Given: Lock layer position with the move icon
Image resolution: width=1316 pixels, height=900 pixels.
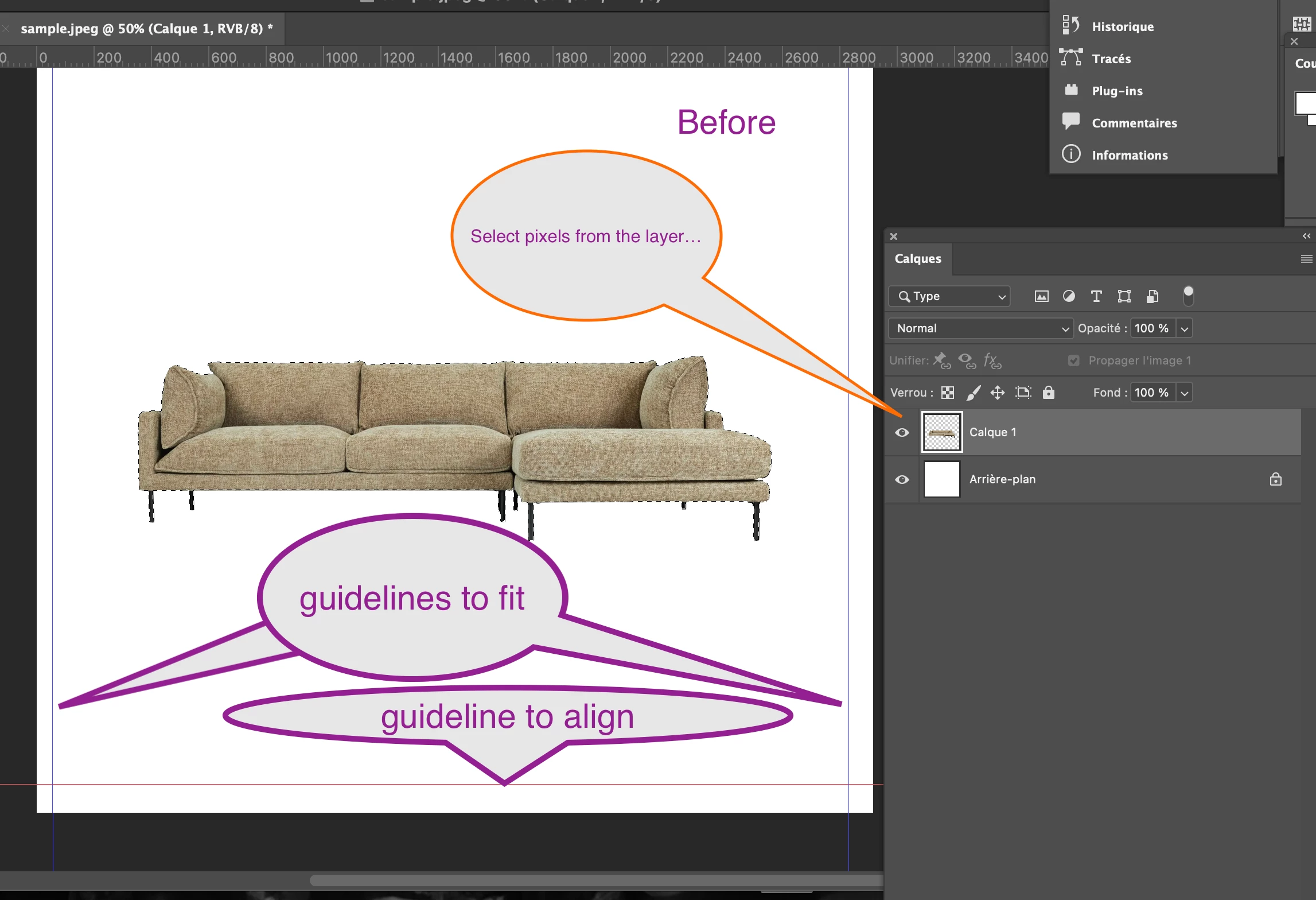Looking at the screenshot, I should coord(998,393).
